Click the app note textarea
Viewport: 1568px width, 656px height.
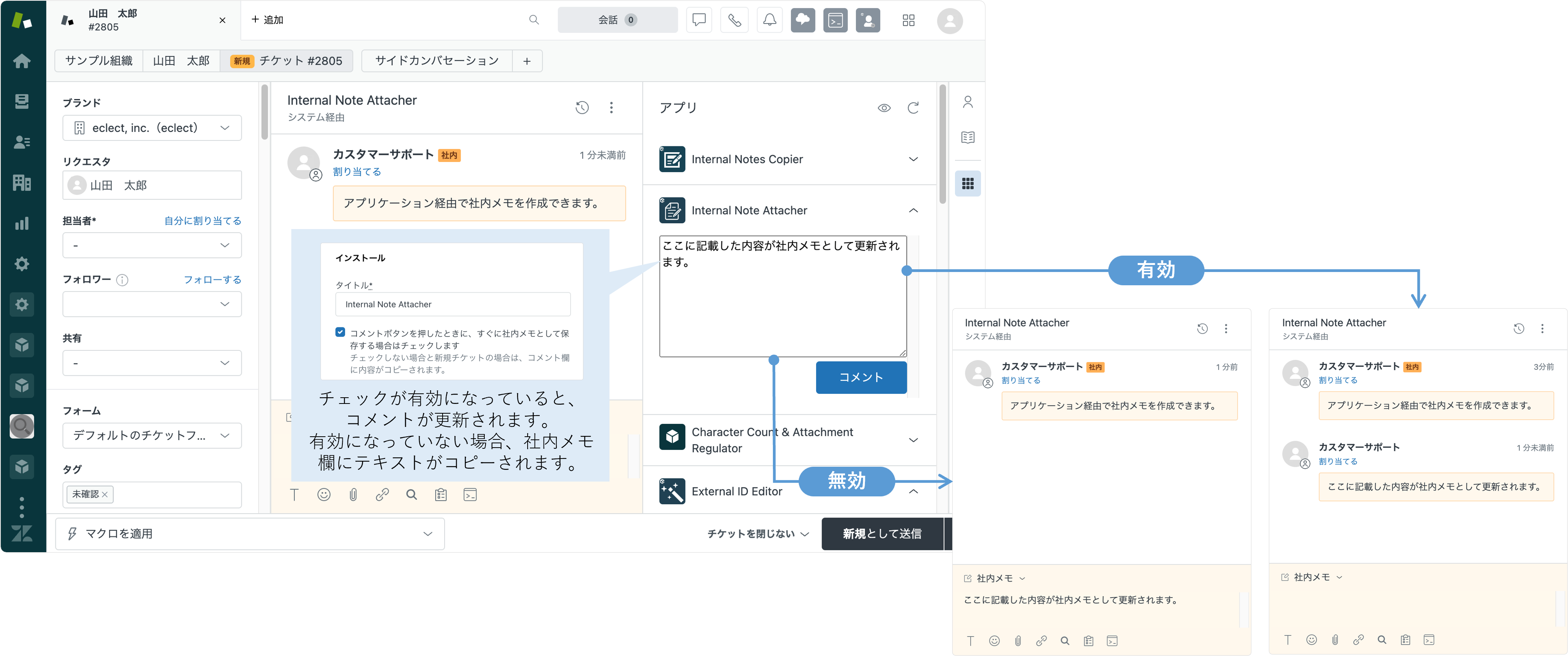click(x=783, y=296)
